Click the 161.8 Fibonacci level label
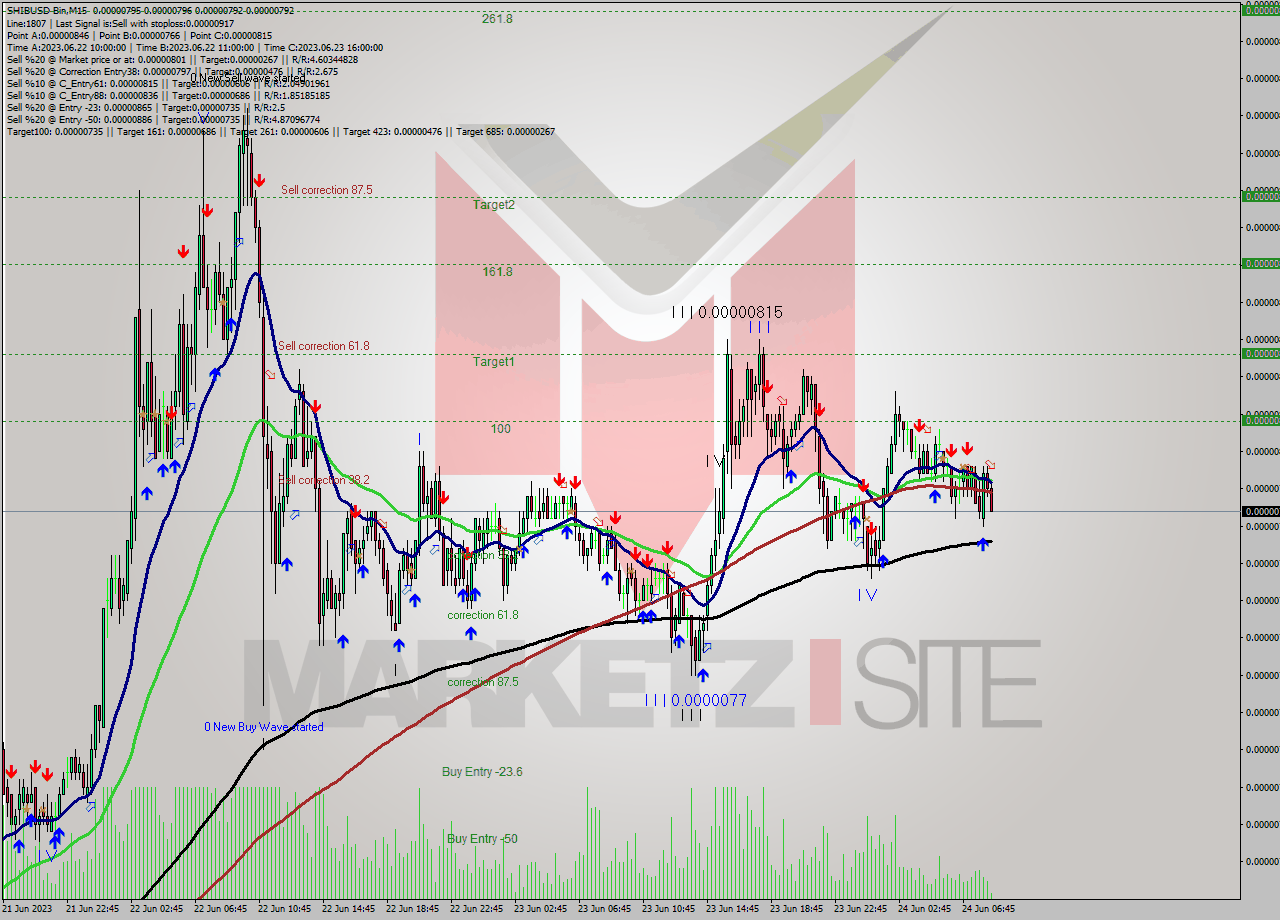Image resolution: width=1280 pixels, height=920 pixels. click(497, 271)
